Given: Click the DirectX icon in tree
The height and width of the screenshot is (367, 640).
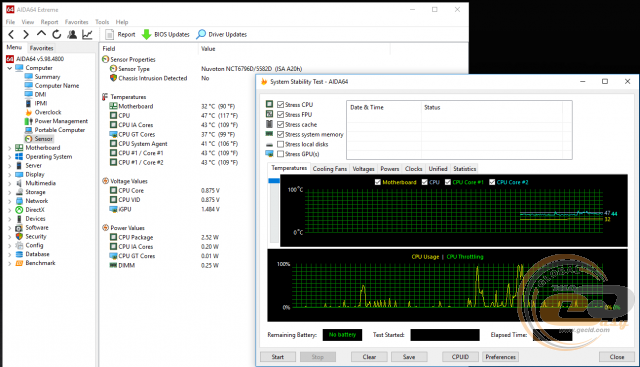Looking at the screenshot, I should pyautogui.click(x=19, y=210).
